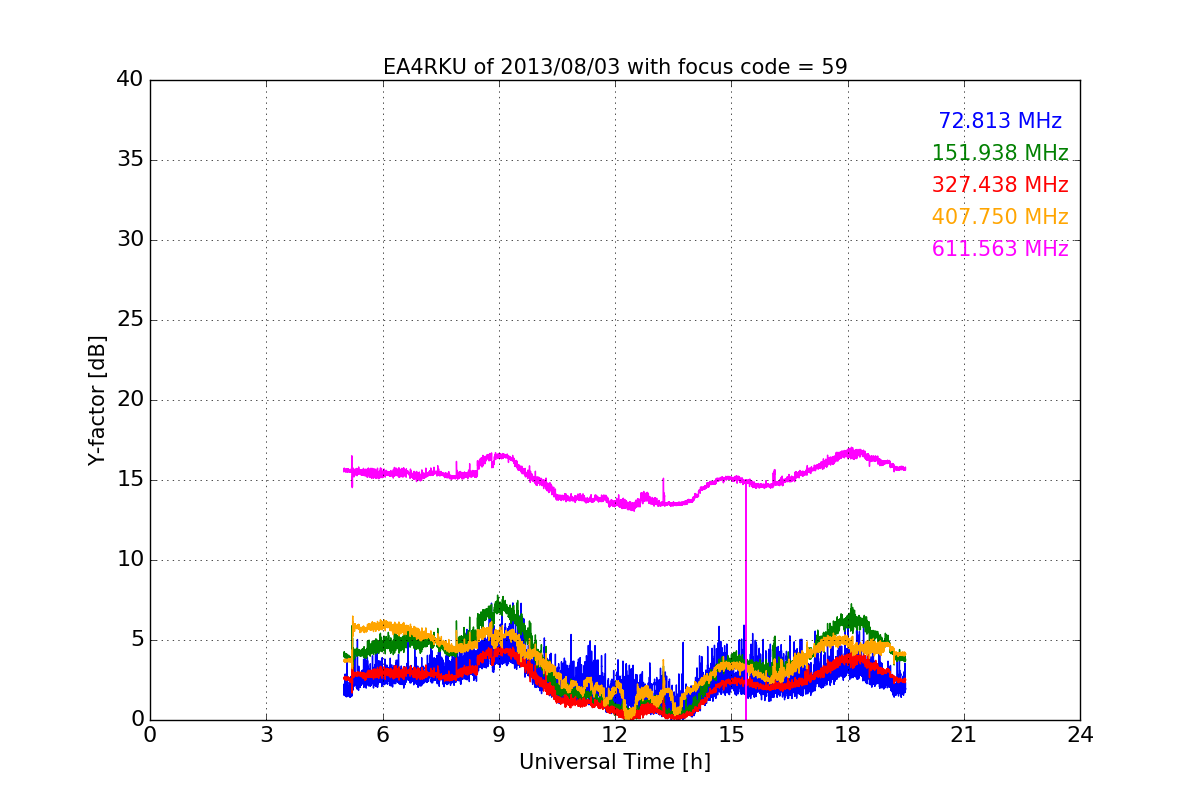Select the green 151.938 MHz legend label
1200x800 pixels.
pyautogui.click(x=1000, y=153)
